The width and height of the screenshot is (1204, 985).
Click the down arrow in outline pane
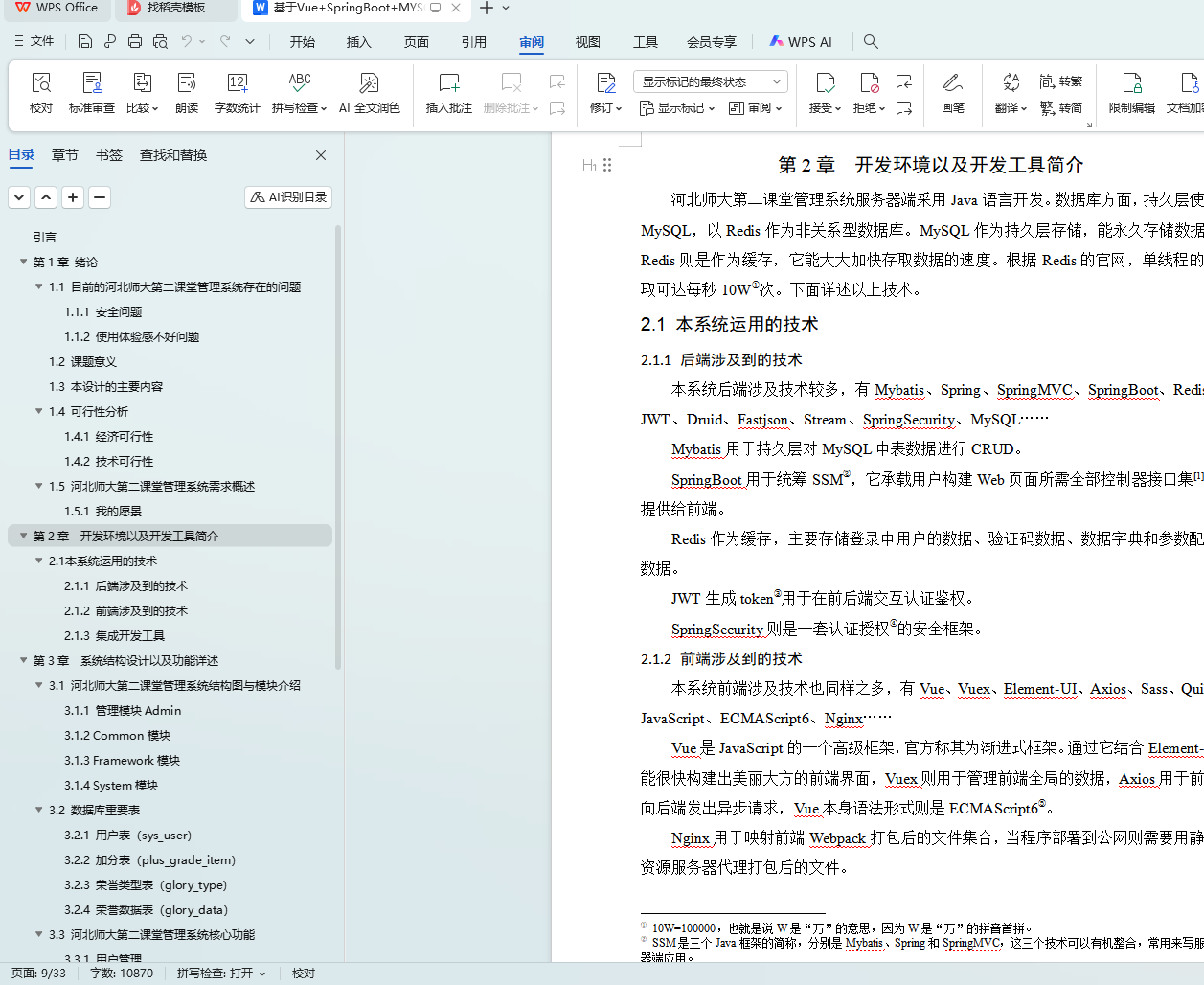(19, 197)
